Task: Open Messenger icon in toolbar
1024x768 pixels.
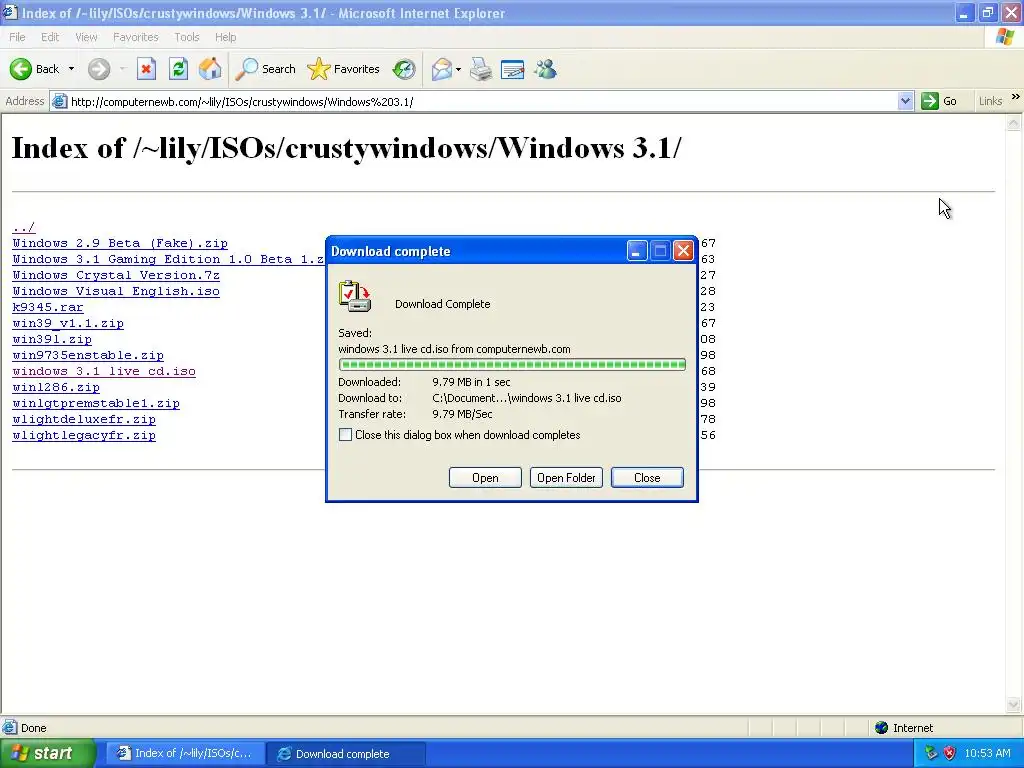Action: (x=545, y=69)
